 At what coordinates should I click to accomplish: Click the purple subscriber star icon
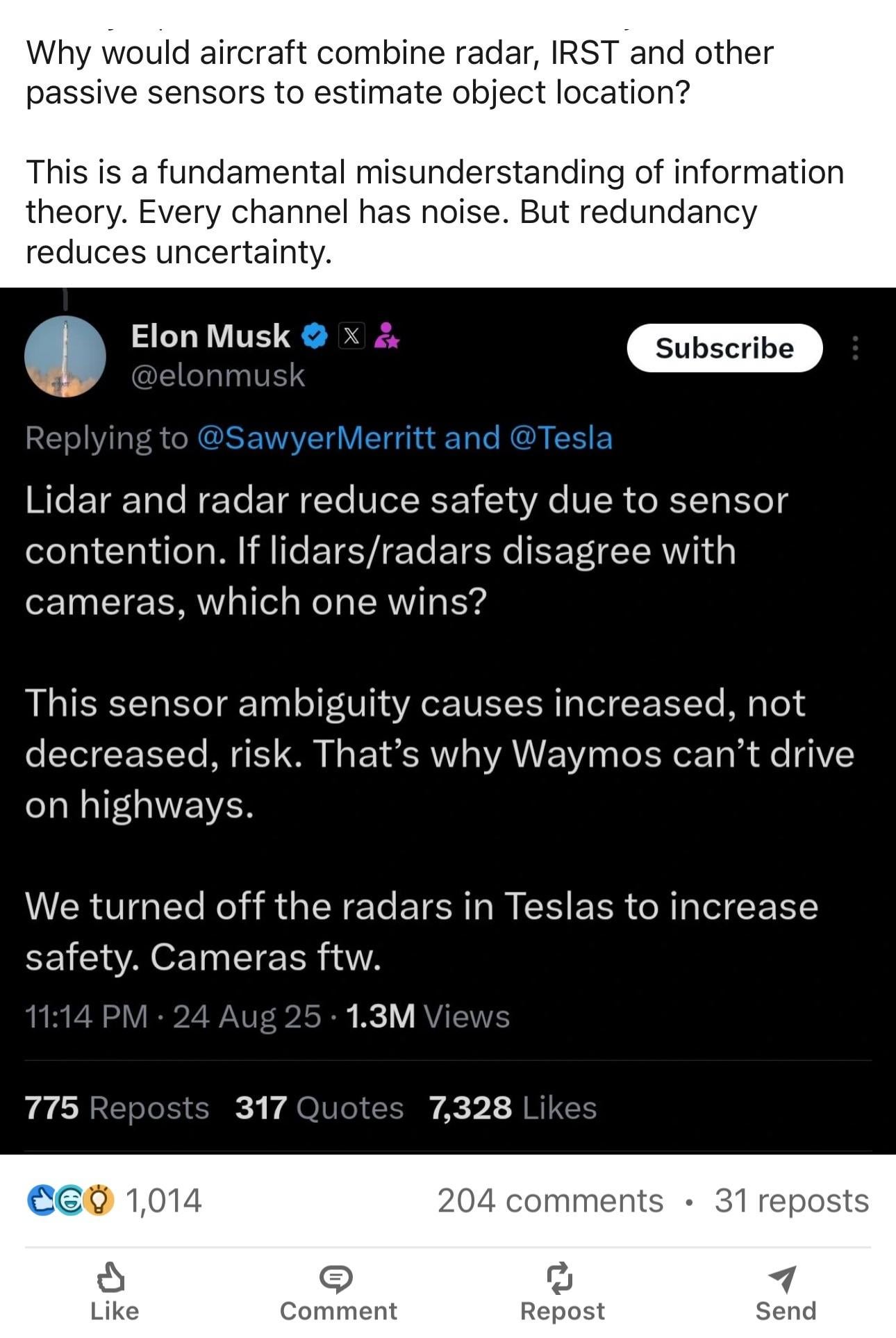click(x=386, y=337)
